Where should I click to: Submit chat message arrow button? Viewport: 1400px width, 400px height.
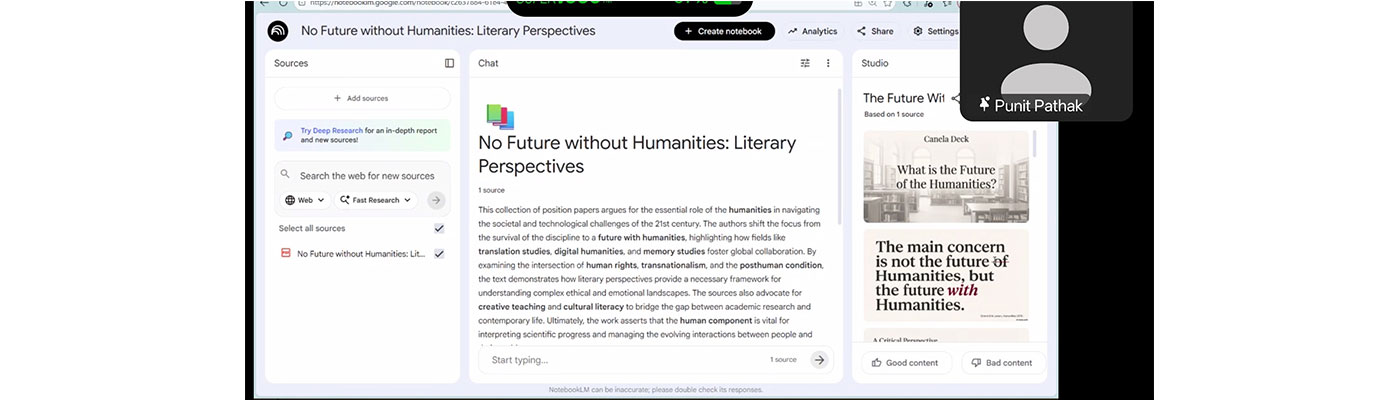(819, 360)
